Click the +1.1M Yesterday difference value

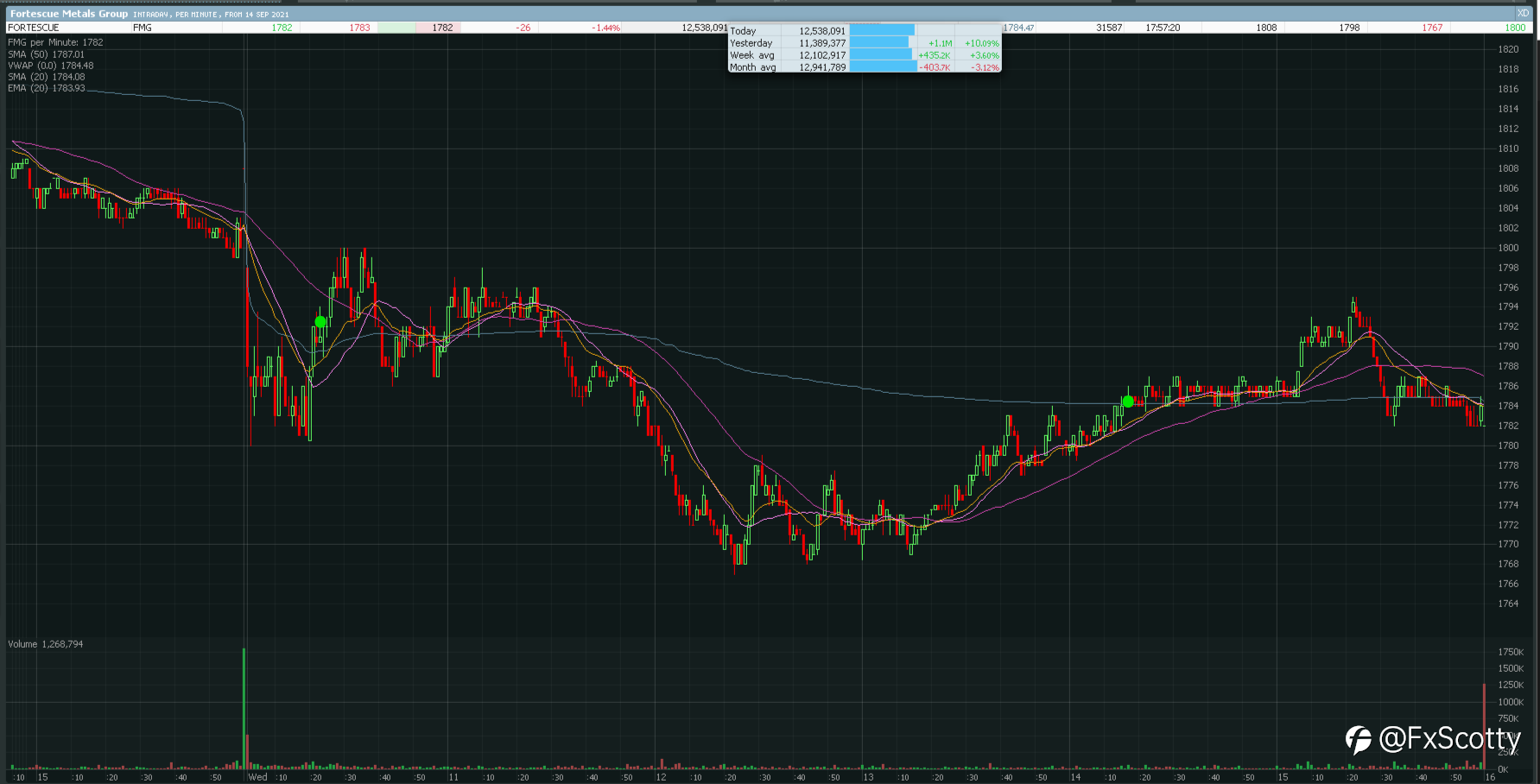coord(940,43)
